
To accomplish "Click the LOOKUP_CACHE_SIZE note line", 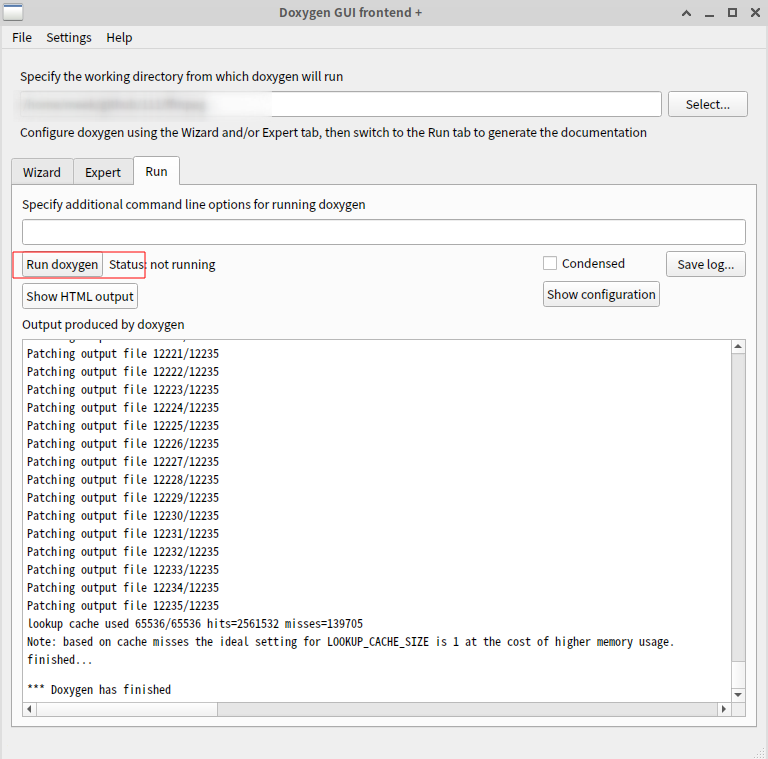I will (x=351, y=641).
